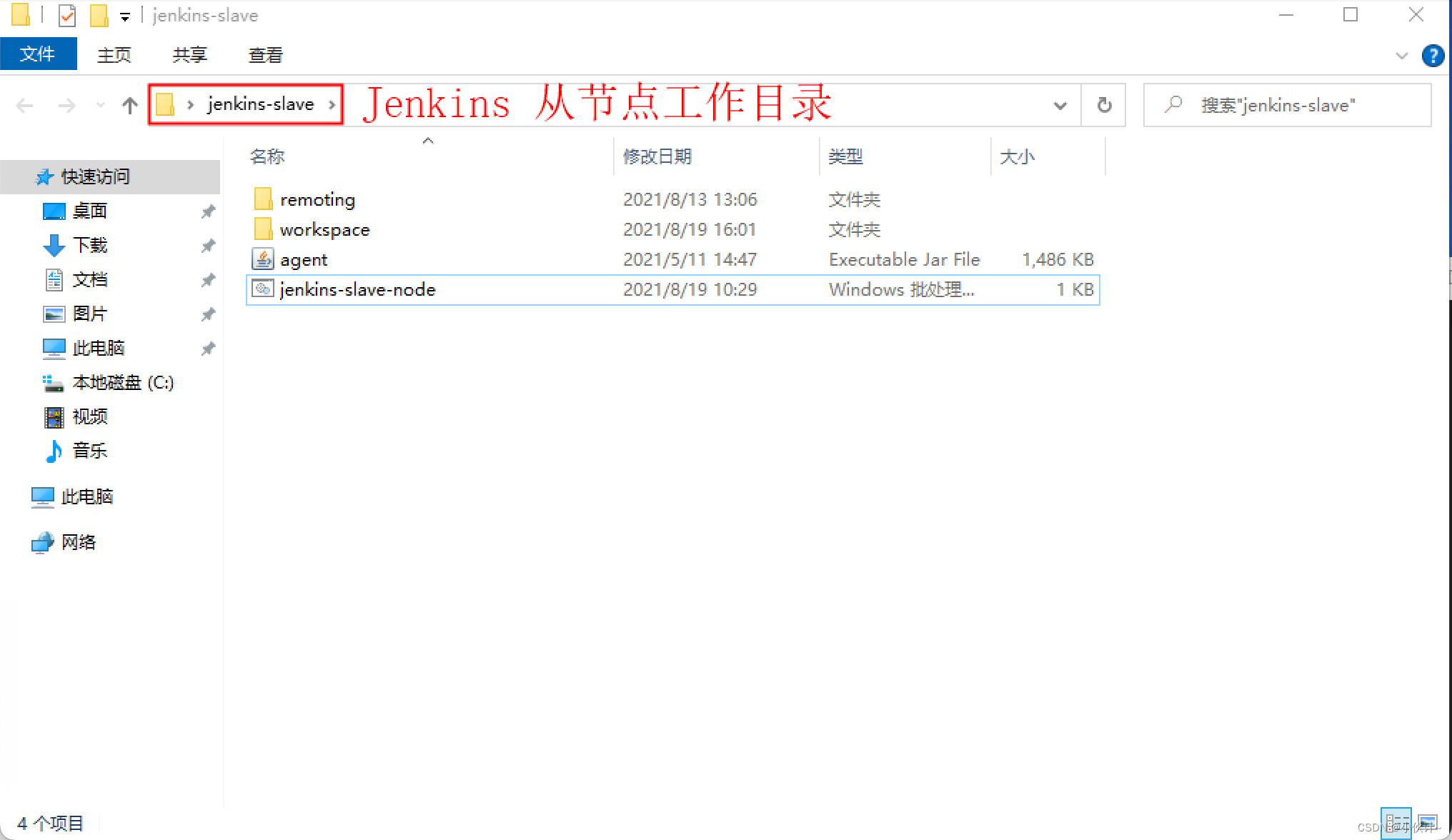Expand the chevron after jenkins-slave in address bar
Viewport: 1452px width, 840px height.
(x=332, y=105)
